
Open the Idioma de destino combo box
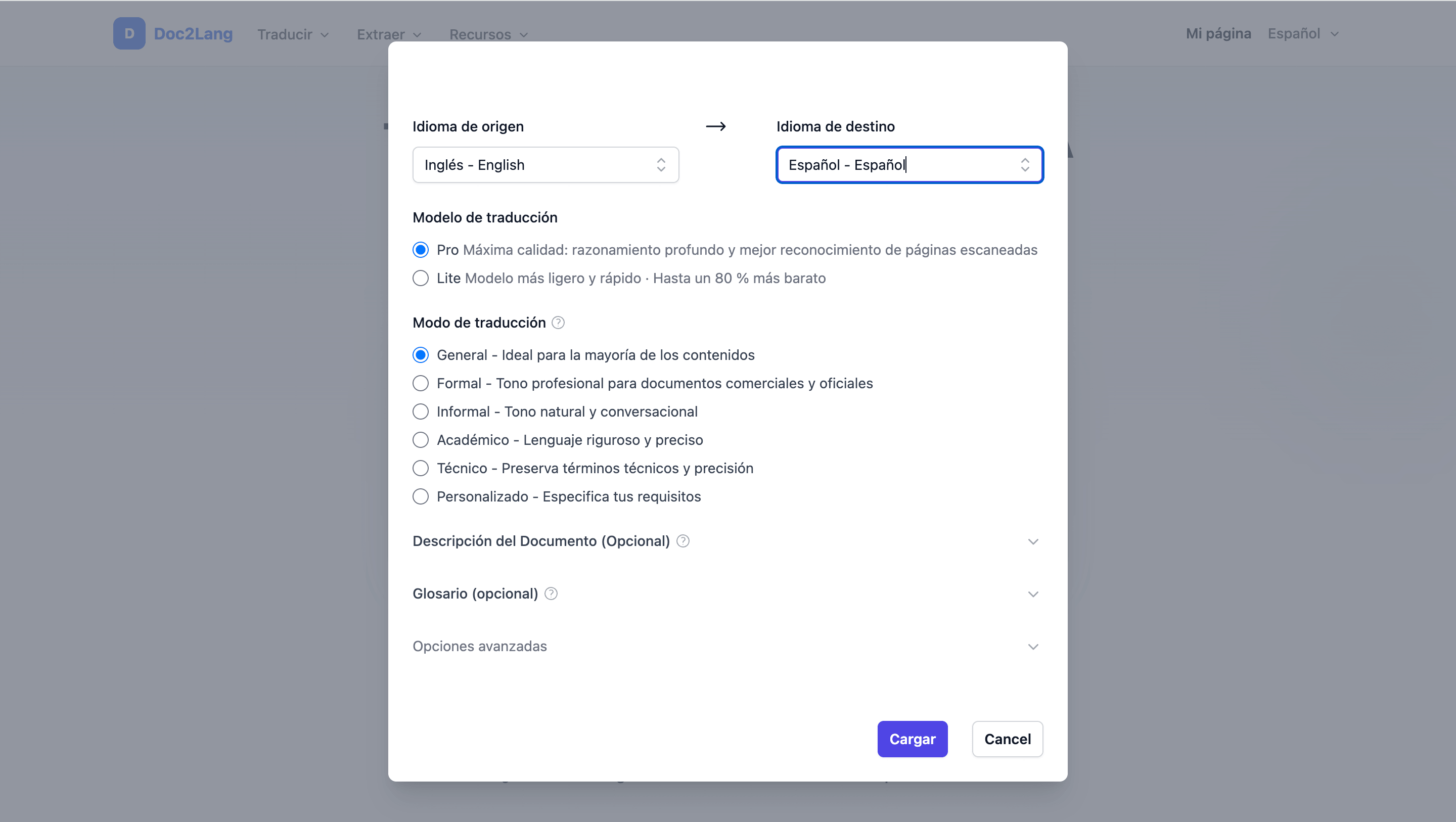tap(909, 164)
